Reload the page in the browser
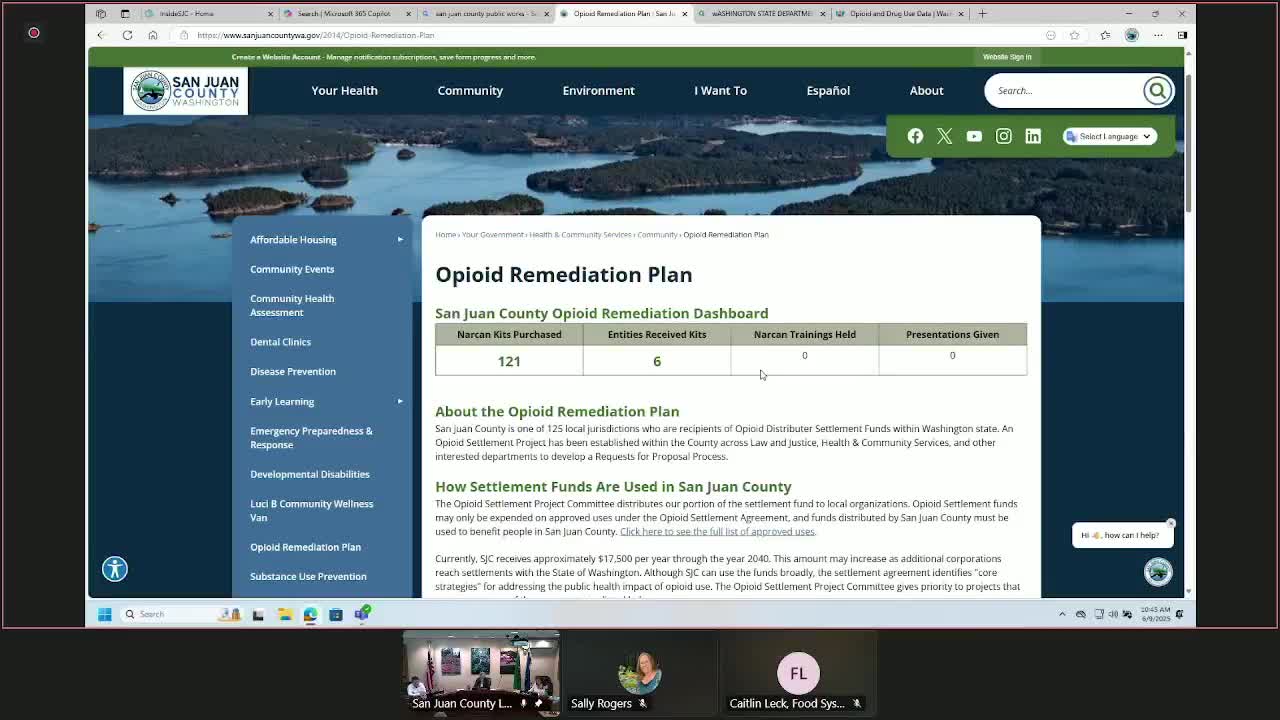 point(127,35)
